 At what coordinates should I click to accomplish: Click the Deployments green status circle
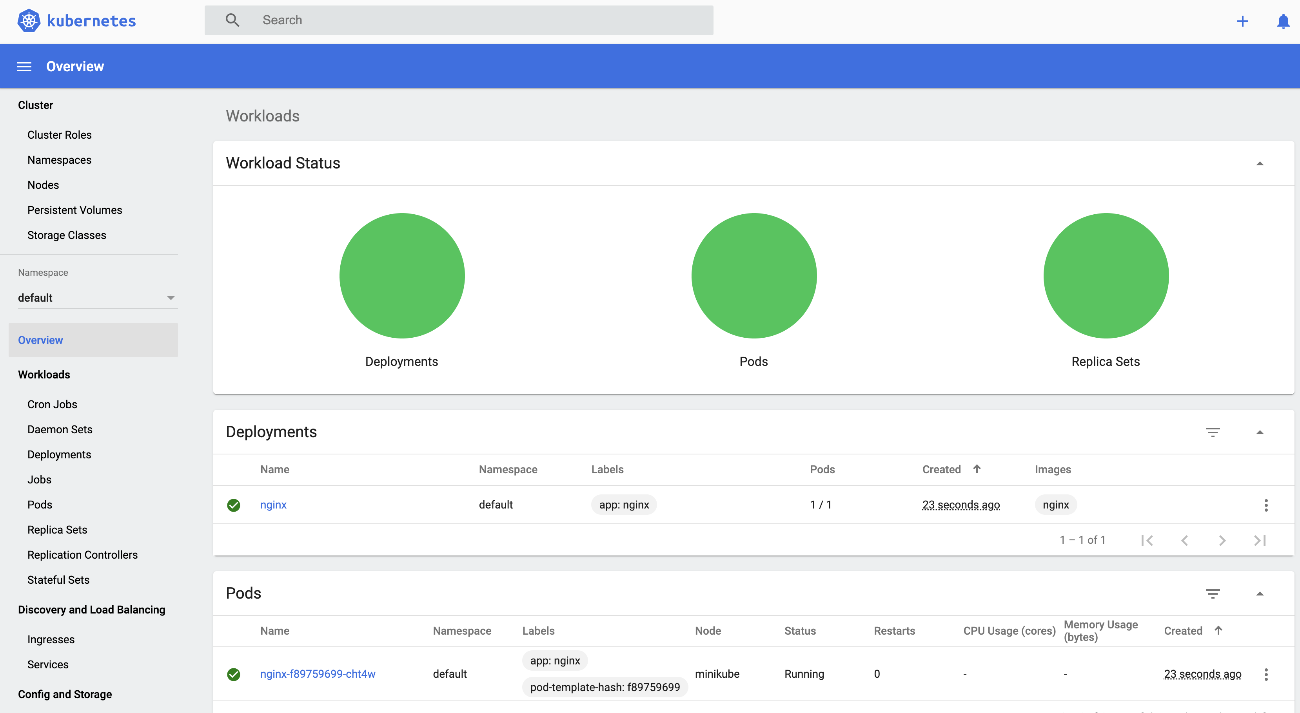coord(402,275)
